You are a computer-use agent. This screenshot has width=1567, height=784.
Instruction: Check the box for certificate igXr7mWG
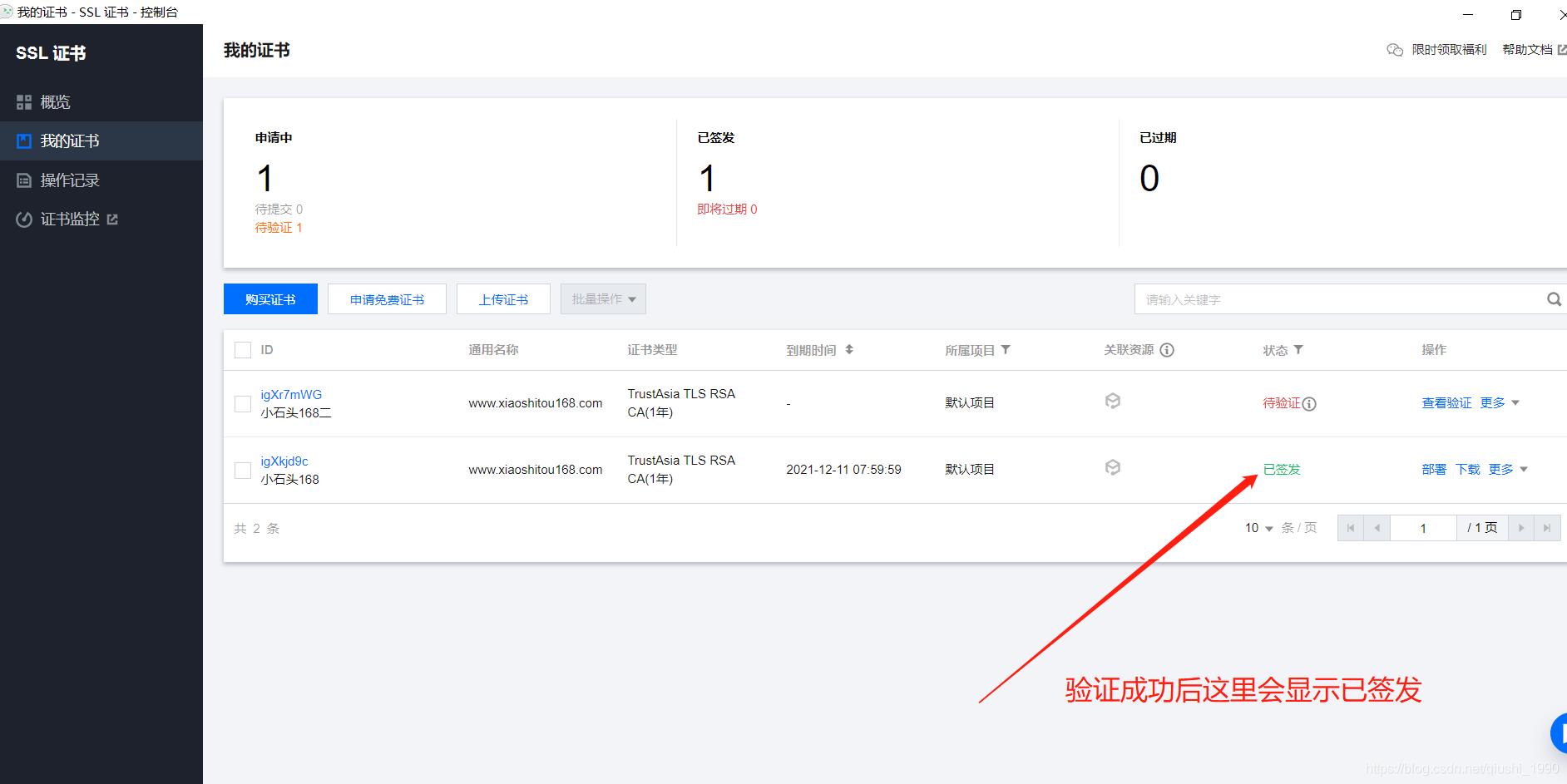point(243,404)
